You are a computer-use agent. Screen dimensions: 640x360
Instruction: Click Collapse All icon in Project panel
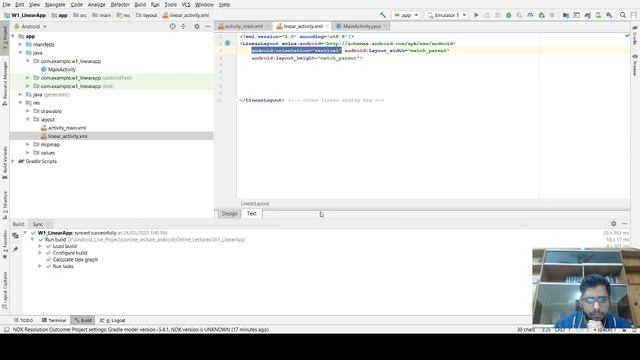pos(183,26)
